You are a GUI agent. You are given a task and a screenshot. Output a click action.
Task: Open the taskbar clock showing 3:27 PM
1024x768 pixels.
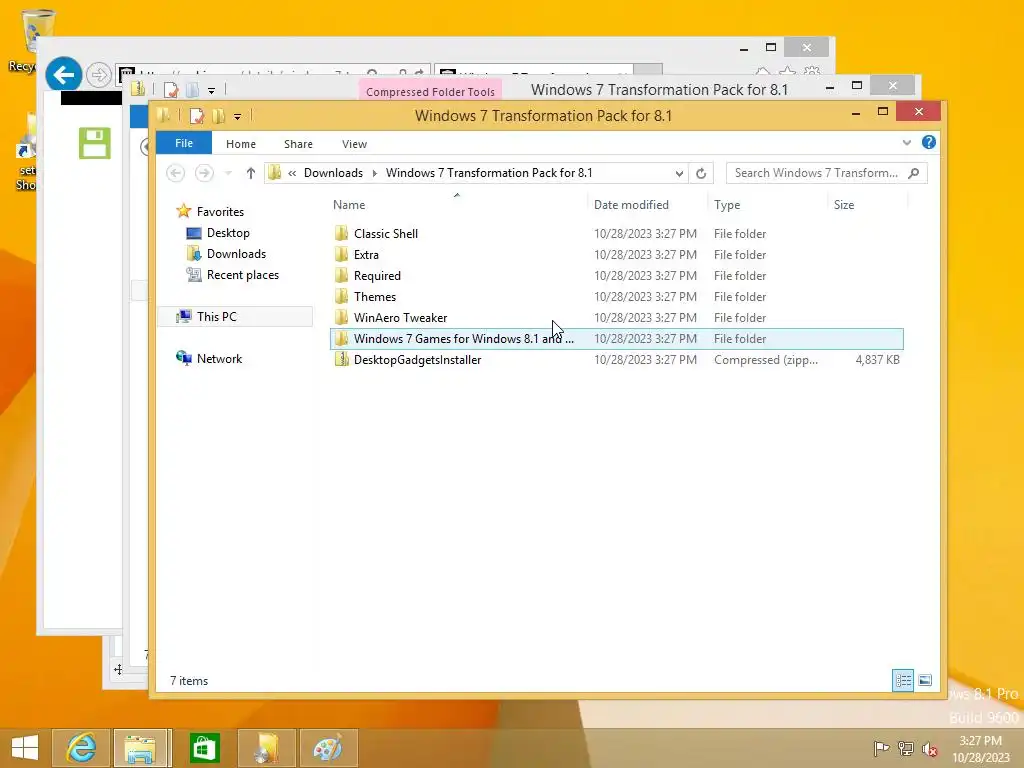click(980, 748)
